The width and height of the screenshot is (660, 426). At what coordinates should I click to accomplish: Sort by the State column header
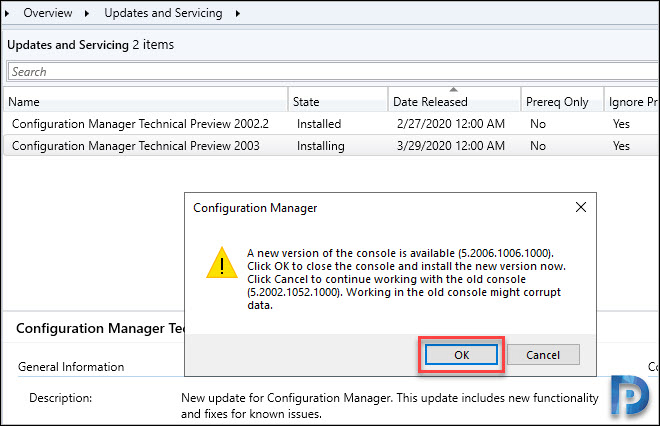pyautogui.click(x=338, y=101)
